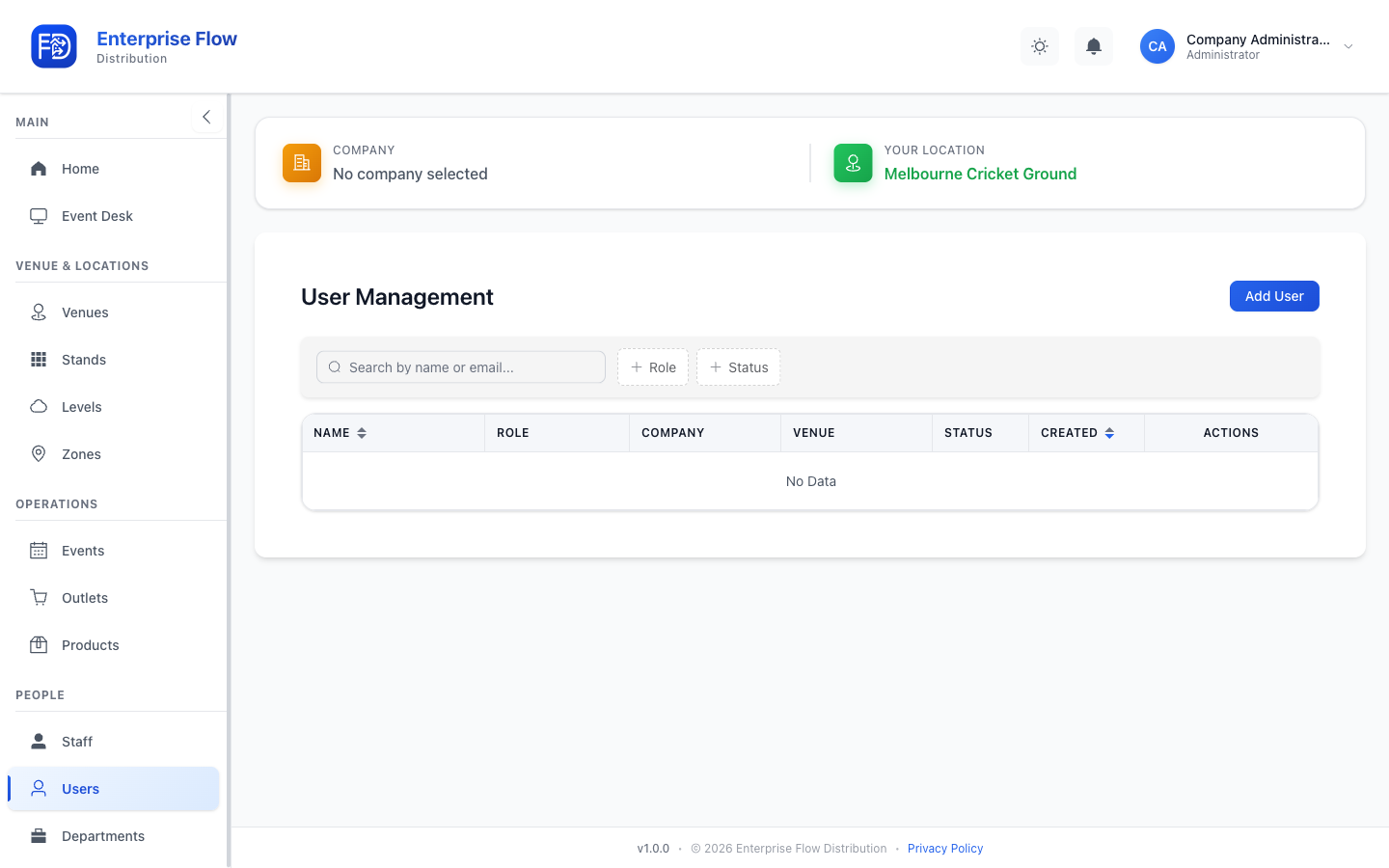Image resolution: width=1389 pixels, height=868 pixels.
Task: Click the Departments briefcase icon
Action: click(39, 836)
